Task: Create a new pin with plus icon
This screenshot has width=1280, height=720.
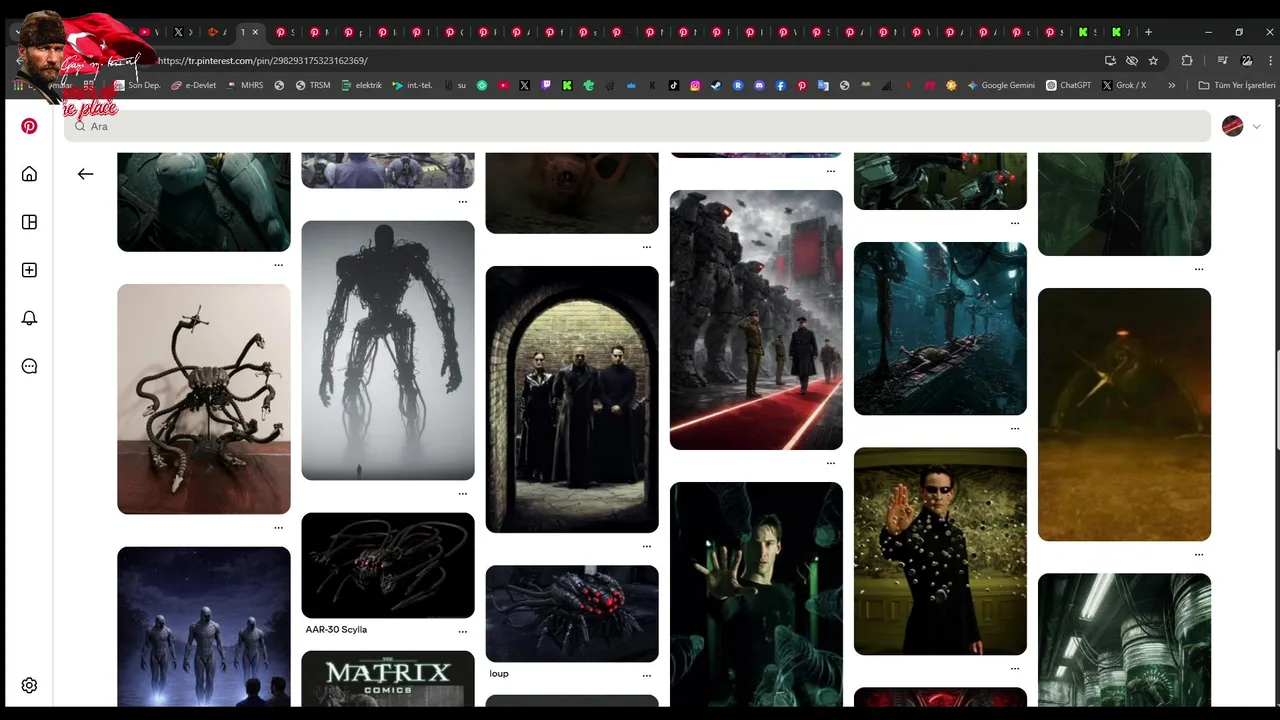Action: [x=29, y=270]
